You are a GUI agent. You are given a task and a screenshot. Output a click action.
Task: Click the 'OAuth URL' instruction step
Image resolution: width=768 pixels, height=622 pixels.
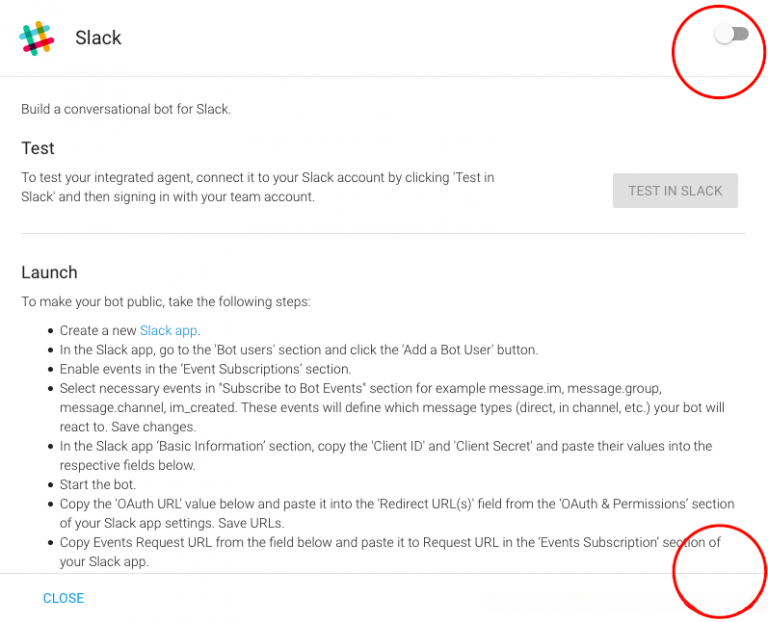(396, 513)
